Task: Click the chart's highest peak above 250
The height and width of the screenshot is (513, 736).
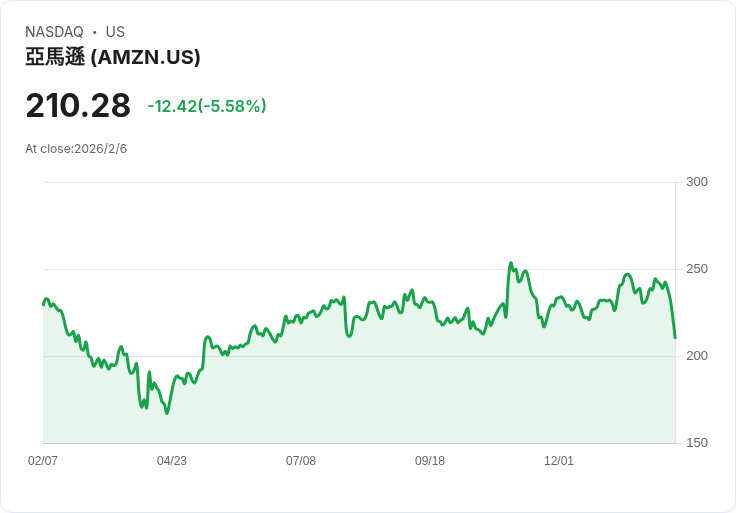Action: pos(511,263)
